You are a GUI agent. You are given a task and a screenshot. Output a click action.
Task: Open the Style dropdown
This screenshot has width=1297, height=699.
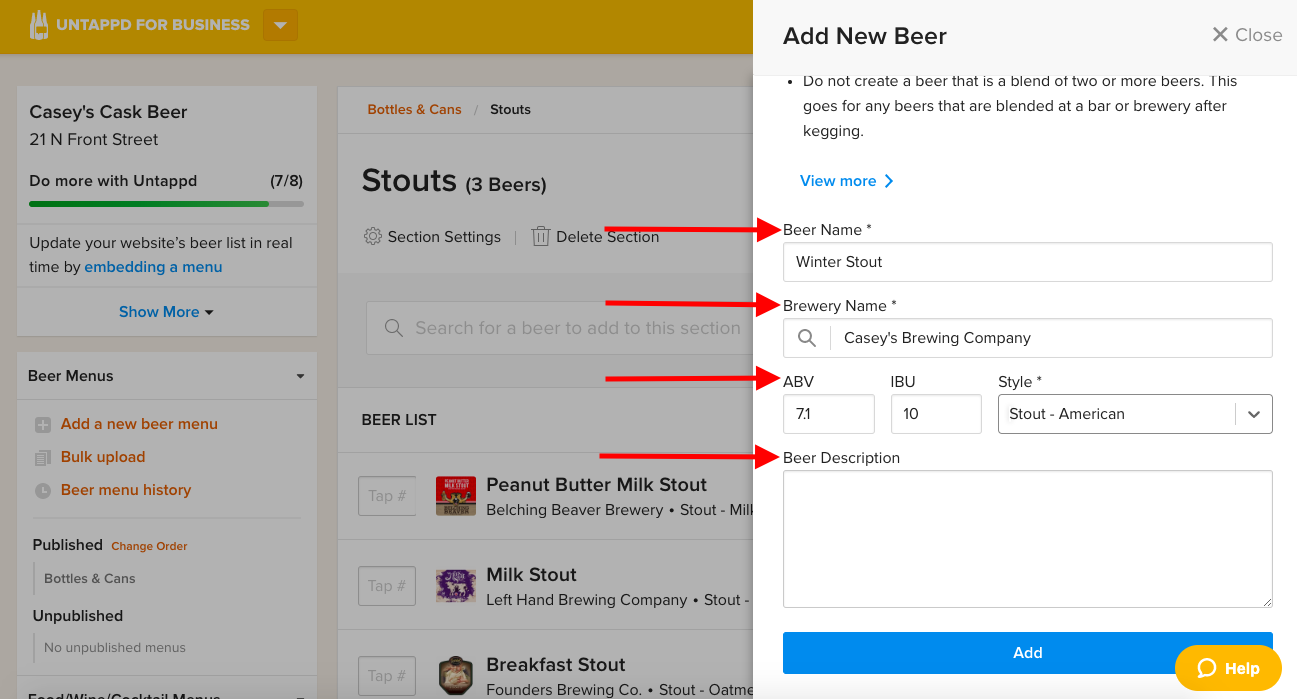(x=1135, y=414)
